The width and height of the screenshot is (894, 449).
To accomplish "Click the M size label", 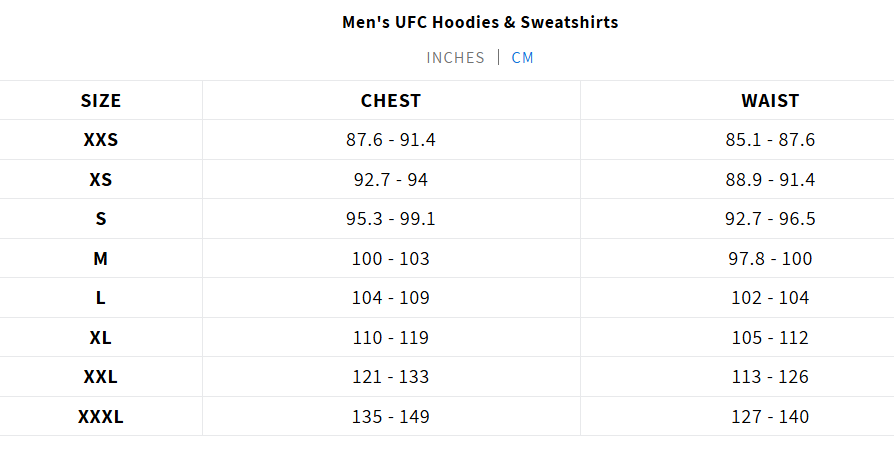I will [101, 259].
